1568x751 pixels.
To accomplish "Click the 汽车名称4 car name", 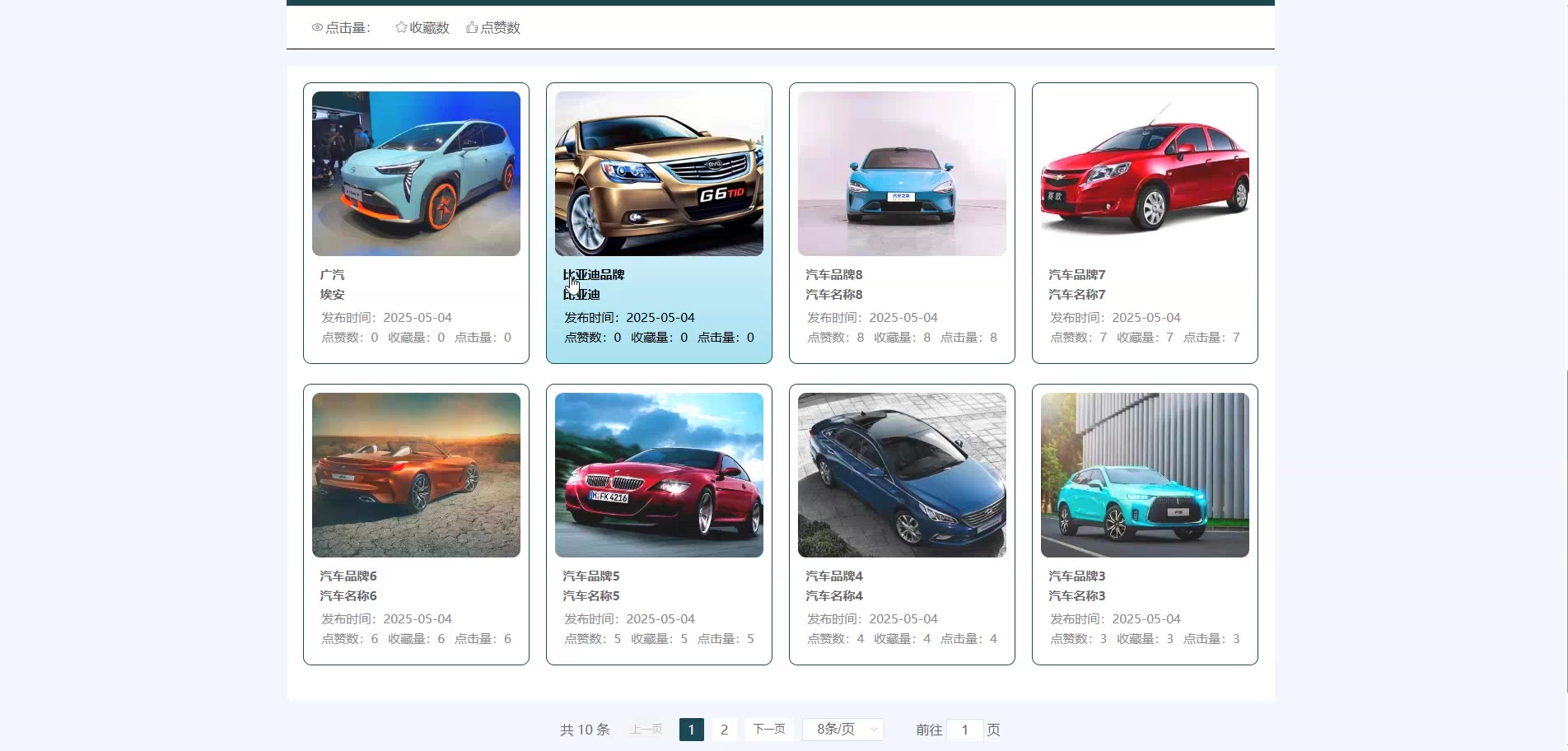I will coord(834,596).
